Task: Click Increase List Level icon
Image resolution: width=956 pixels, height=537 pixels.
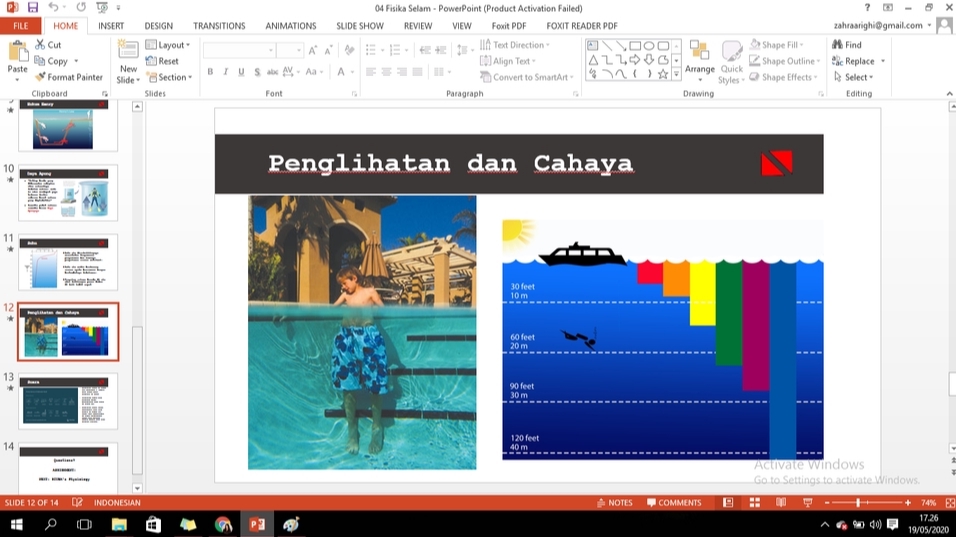Action: coord(440,50)
